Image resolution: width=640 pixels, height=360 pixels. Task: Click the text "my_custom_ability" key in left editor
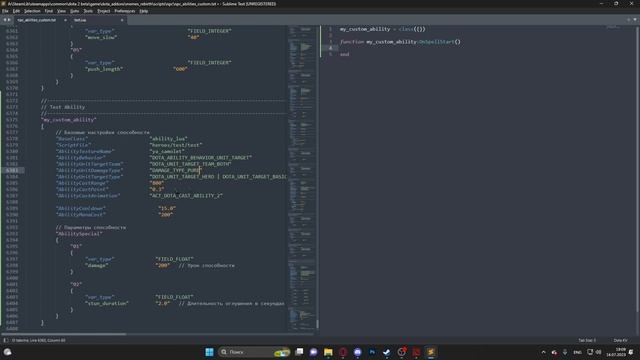click(69, 120)
